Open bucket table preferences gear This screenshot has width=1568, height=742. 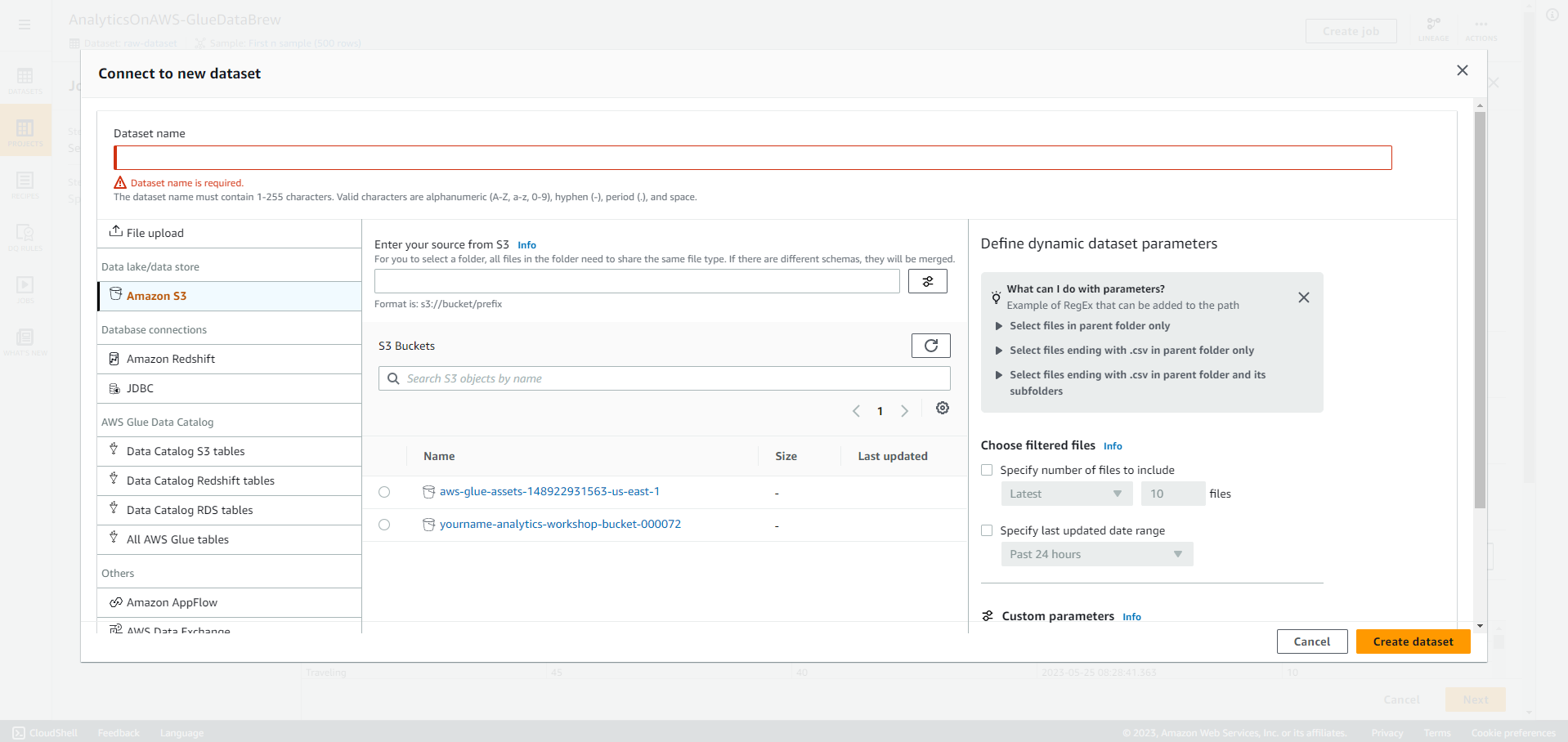(x=943, y=408)
